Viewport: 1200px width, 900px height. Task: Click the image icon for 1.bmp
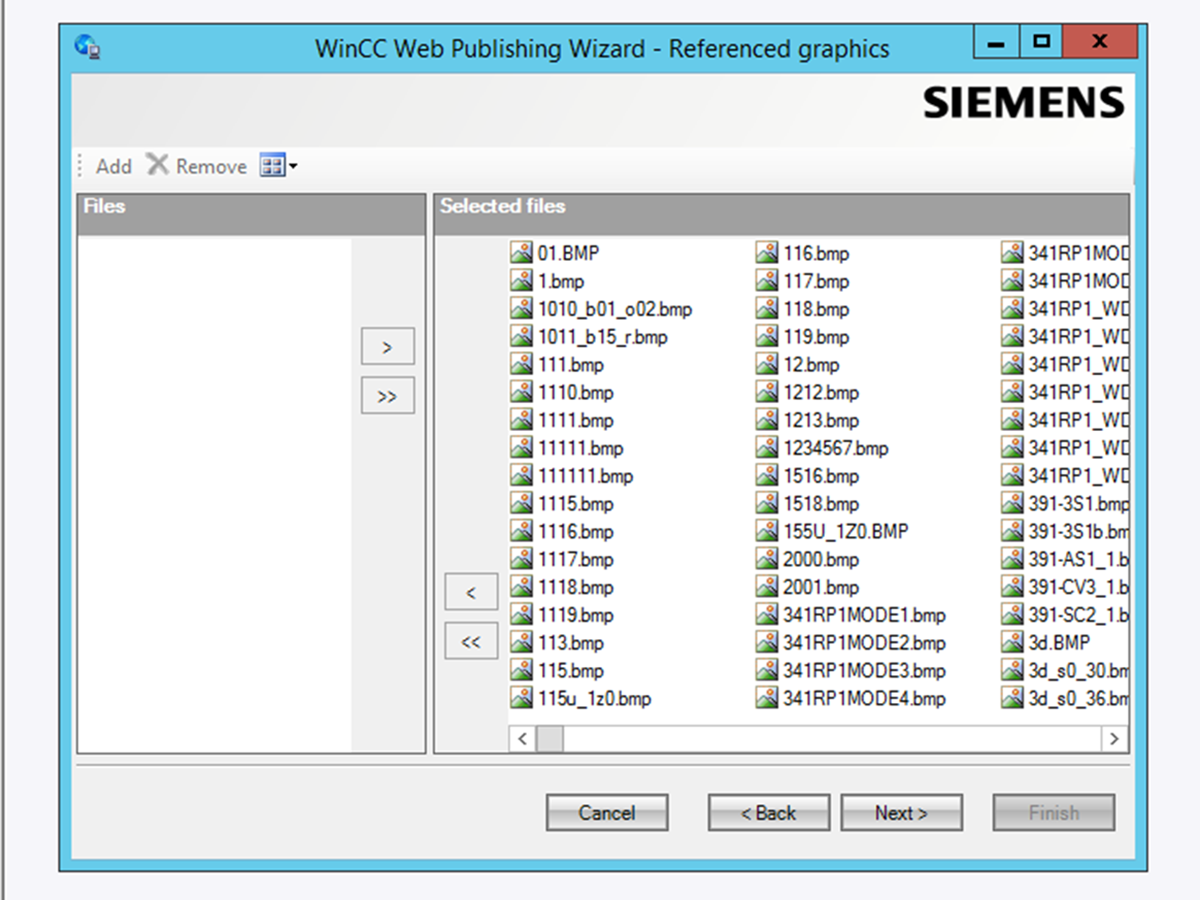(x=521, y=282)
